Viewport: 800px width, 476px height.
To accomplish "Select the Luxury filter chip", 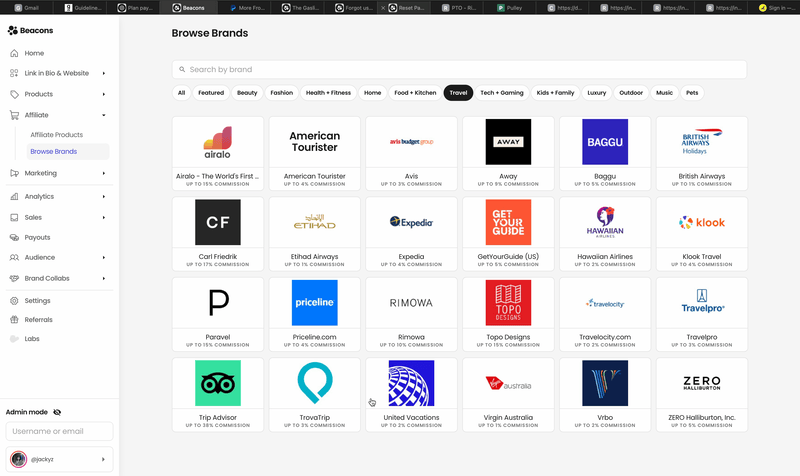I will click(x=596, y=93).
